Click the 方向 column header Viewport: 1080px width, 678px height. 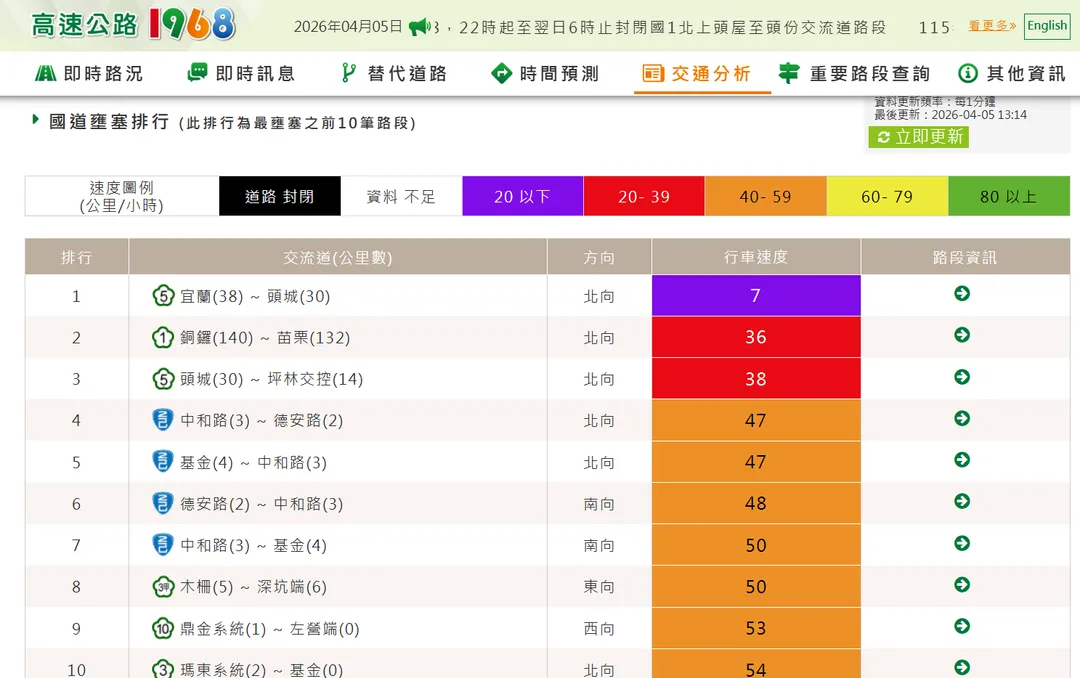[599, 257]
